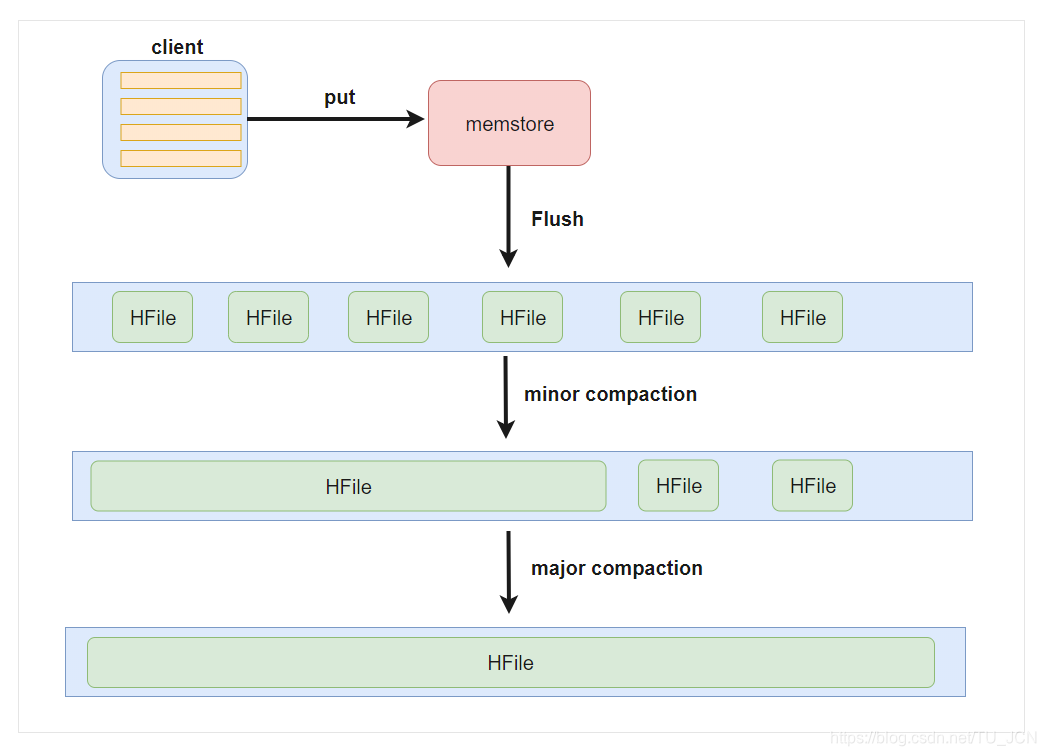Image resolution: width=1046 pixels, height=756 pixels.
Task: Click the second orange record in the client list
Action: click(180, 105)
